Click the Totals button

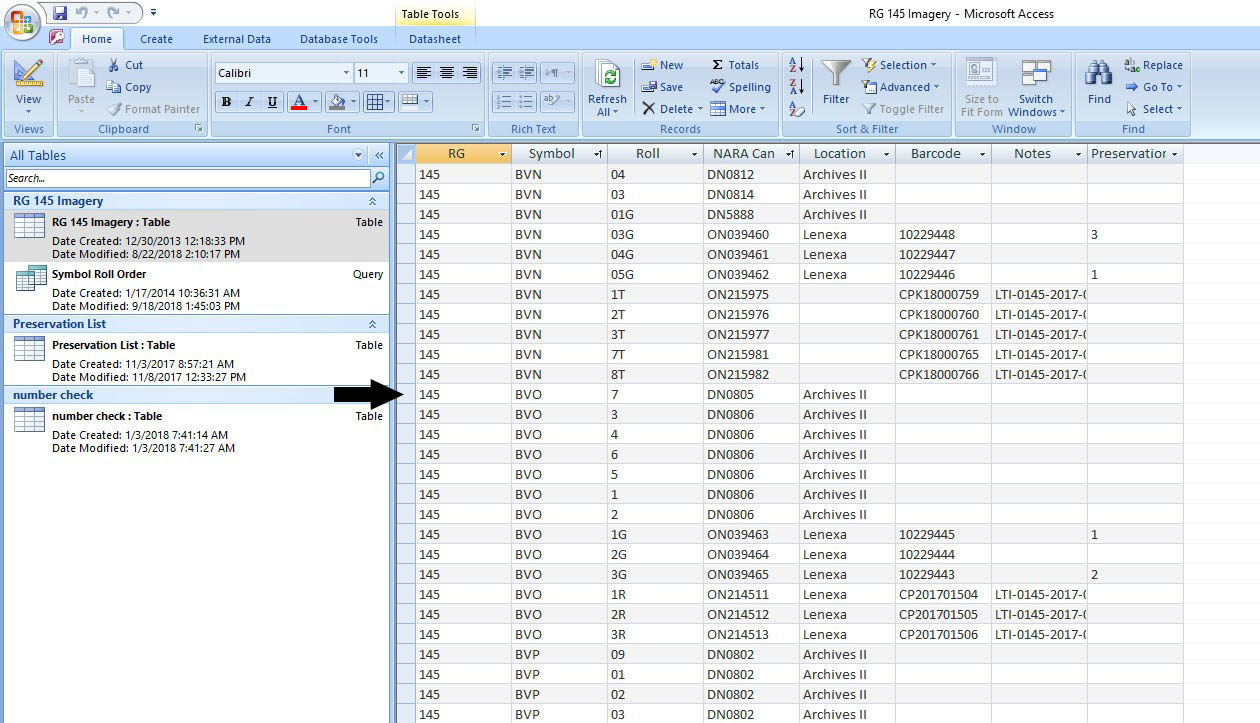click(735, 65)
